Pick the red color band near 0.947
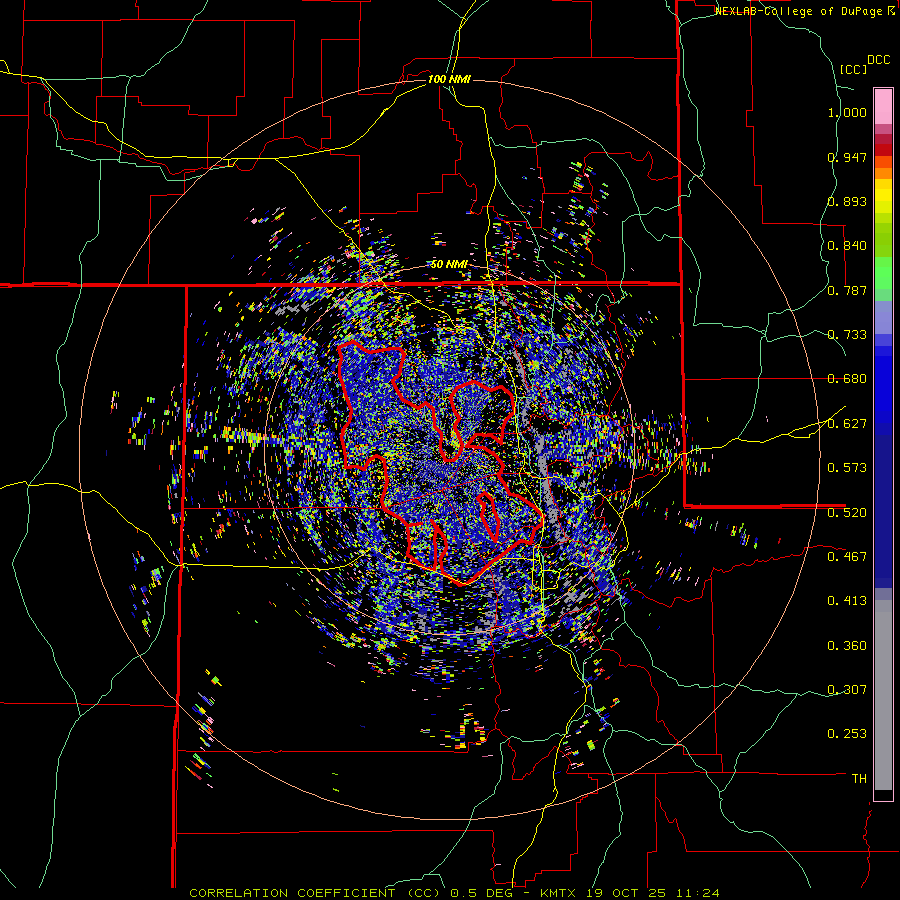Image resolution: width=900 pixels, height=900 pixels. click(883, 150)
